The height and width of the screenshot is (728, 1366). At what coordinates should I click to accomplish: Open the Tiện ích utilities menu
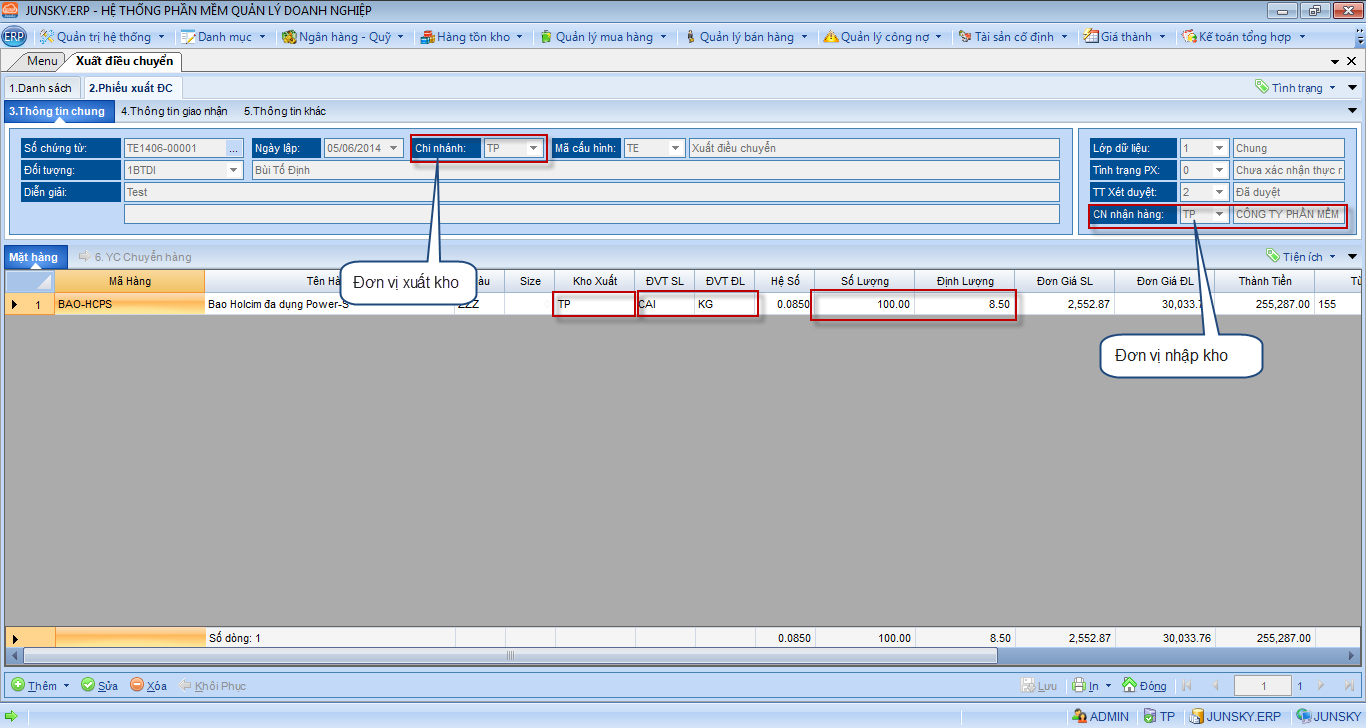coord(1300,257)
